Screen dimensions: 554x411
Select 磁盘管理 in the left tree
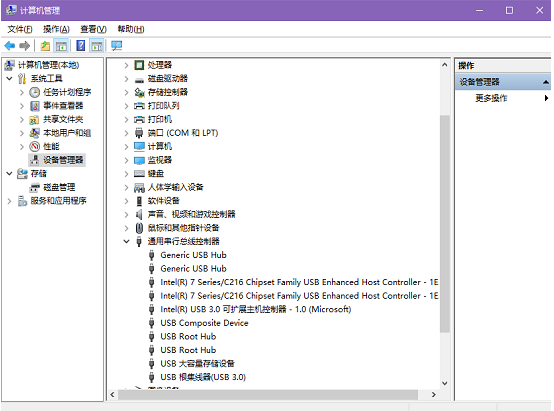click(x=59, y=187)
